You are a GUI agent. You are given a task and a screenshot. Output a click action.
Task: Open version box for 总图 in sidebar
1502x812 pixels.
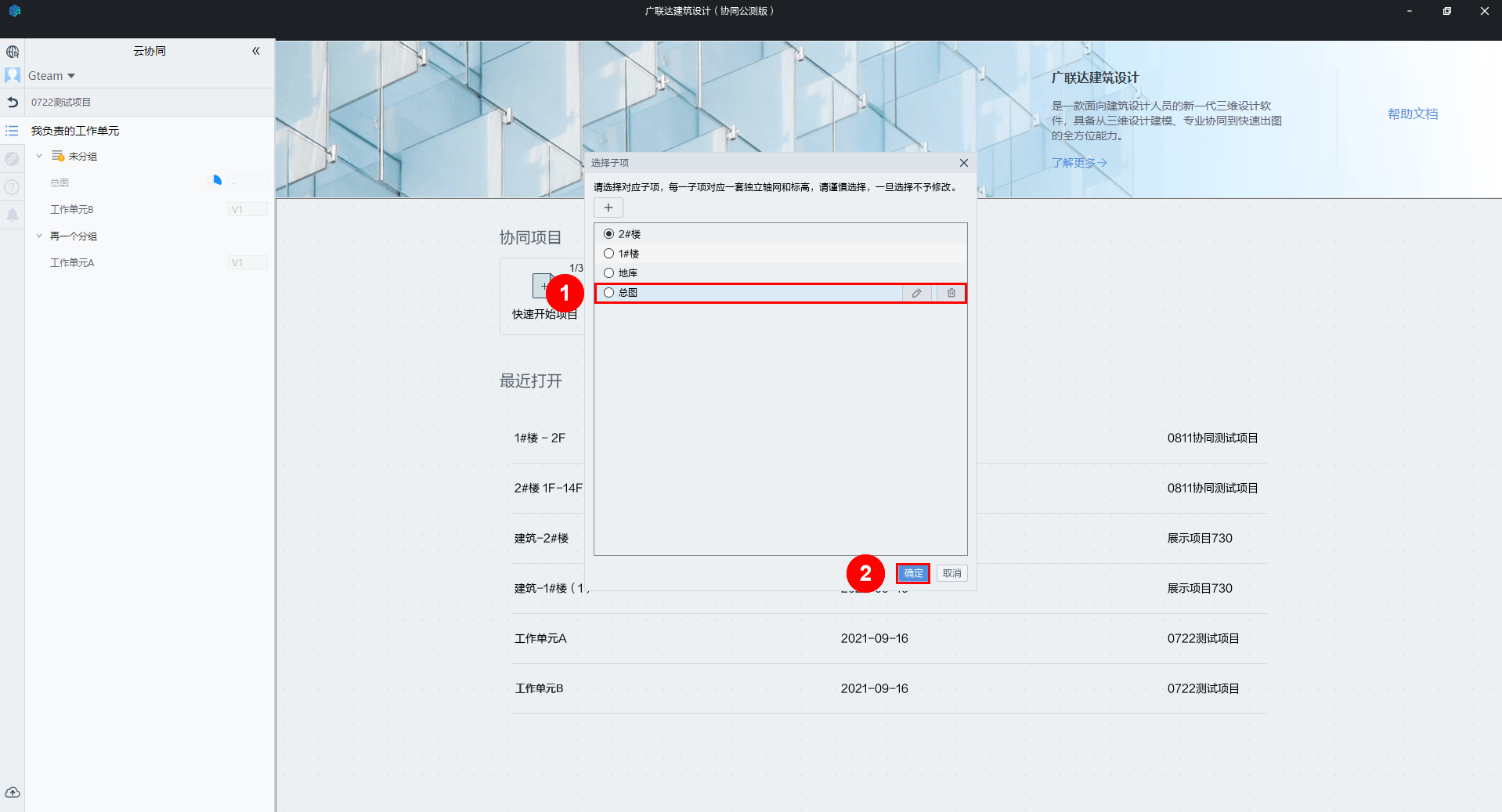pyautogui.click(x=248, y=182)
